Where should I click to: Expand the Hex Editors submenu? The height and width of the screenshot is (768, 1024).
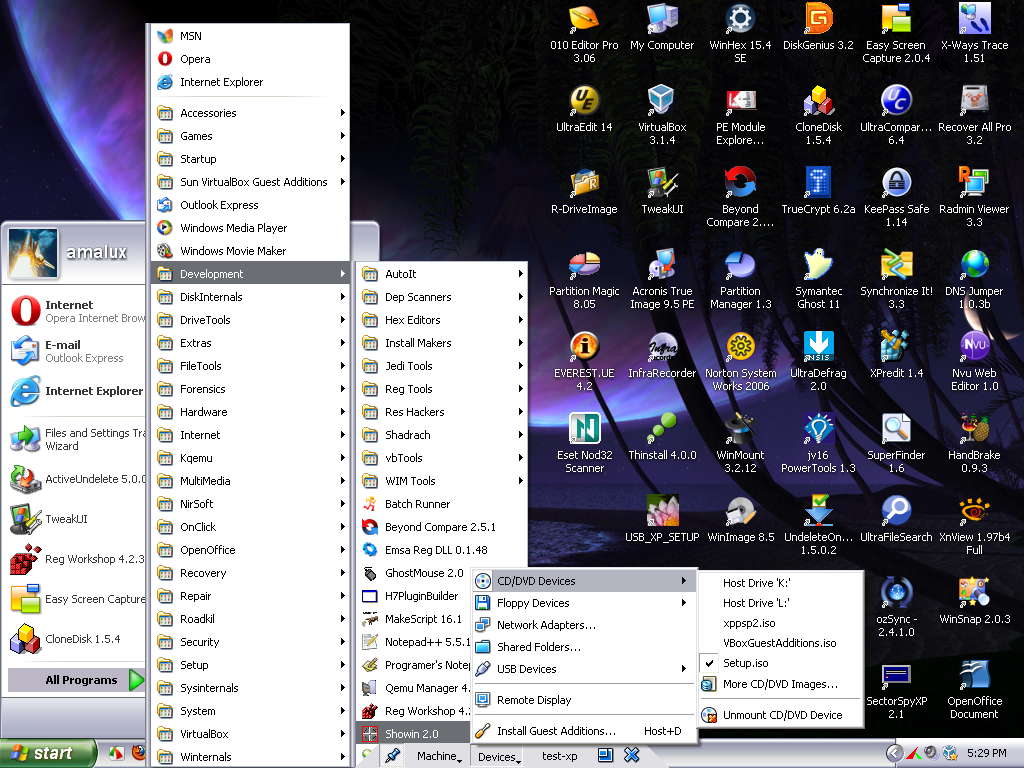tap(441, 320)
